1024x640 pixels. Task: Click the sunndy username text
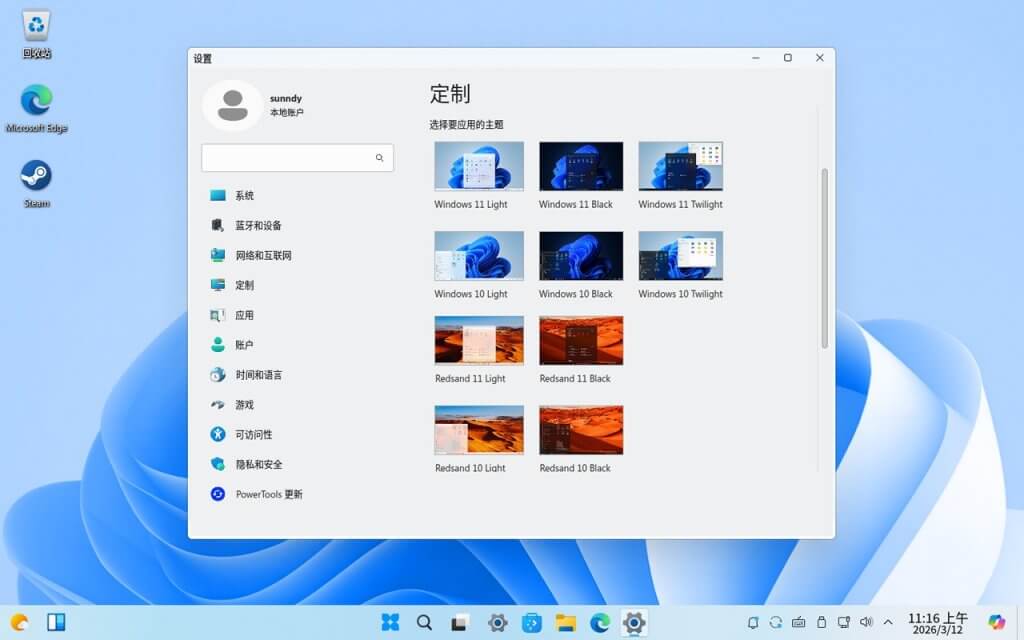pos(286,99)
